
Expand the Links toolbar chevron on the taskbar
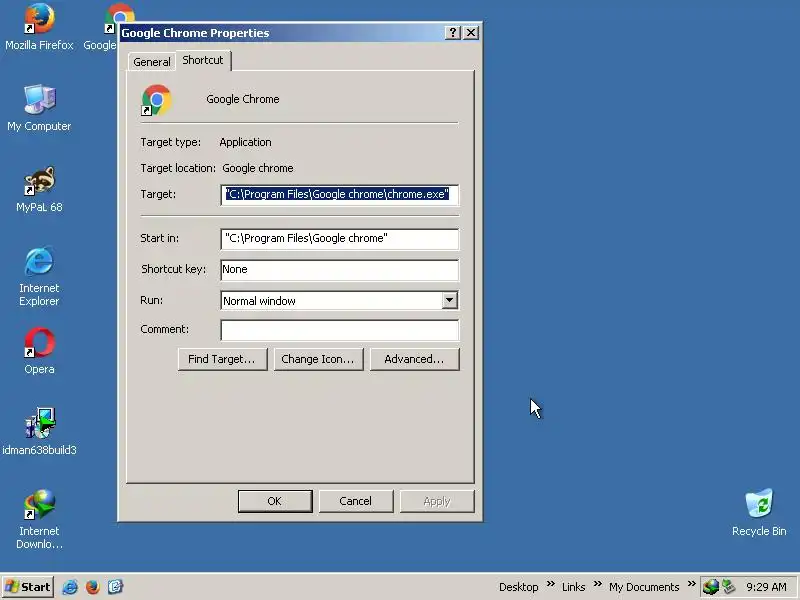point(597,584)
